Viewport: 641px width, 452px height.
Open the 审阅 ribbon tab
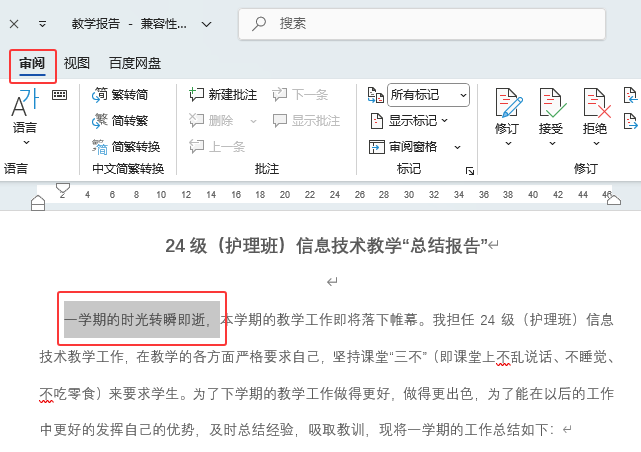pos(32,64)
